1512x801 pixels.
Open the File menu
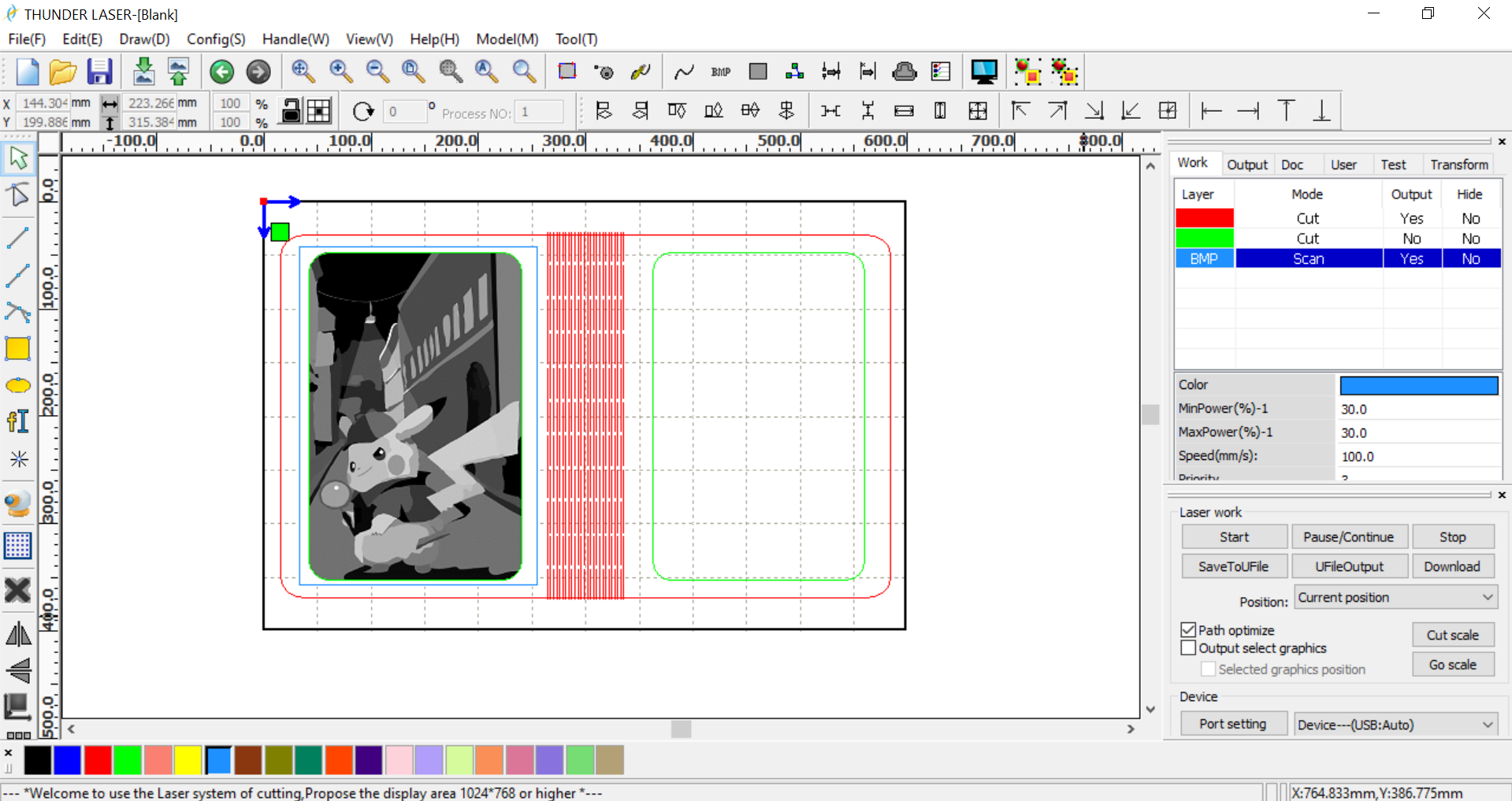27,39
